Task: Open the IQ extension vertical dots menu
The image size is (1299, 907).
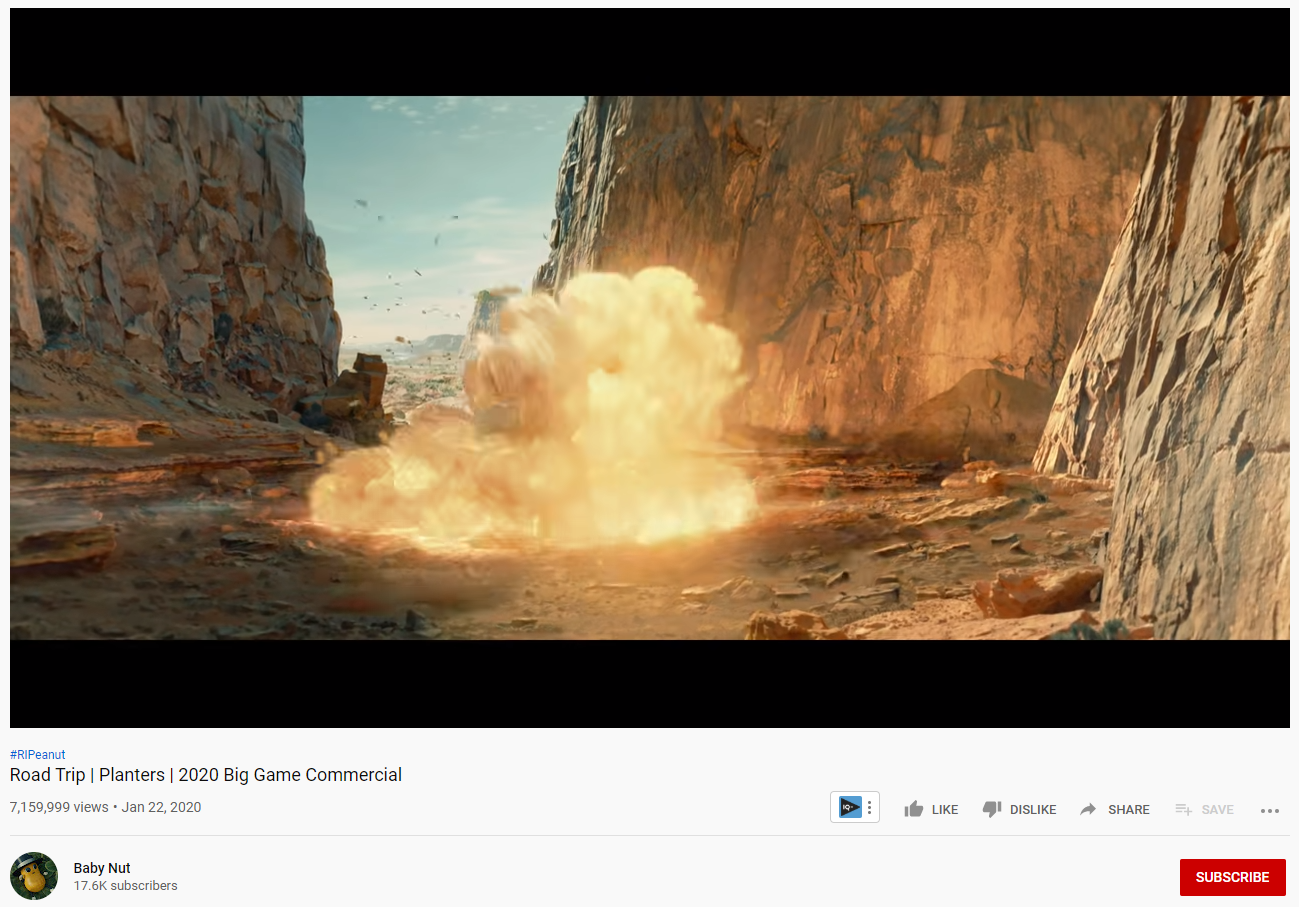Action: pyautogui.click(x=870, y=807)
